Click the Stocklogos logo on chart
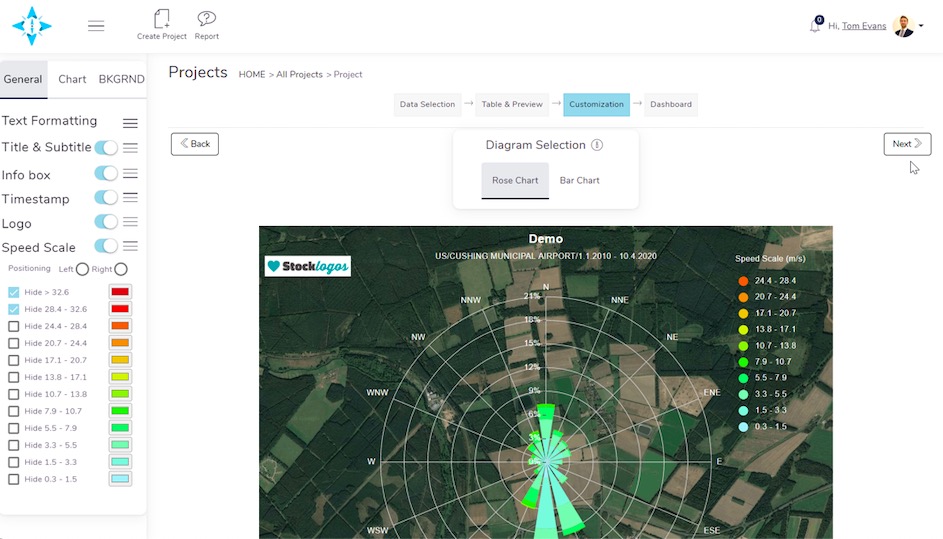Image resolution: width=943 pixels, height=539 pixels. pyautogui.click(x=308, y=266)
